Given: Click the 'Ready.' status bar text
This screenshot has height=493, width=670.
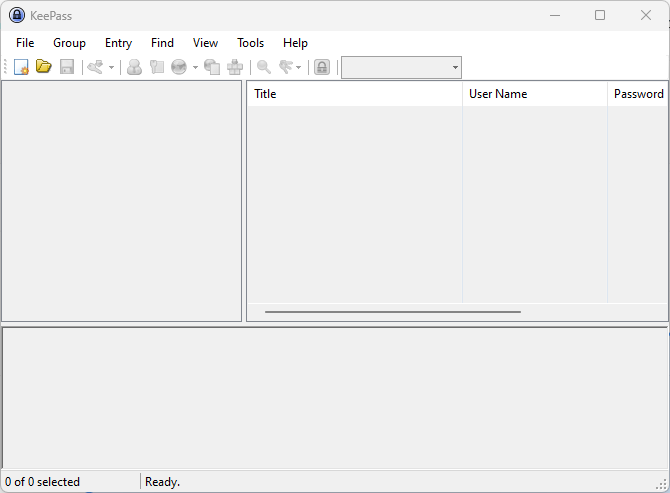Looking at the screenshot, I should click(x=162, y=482).
